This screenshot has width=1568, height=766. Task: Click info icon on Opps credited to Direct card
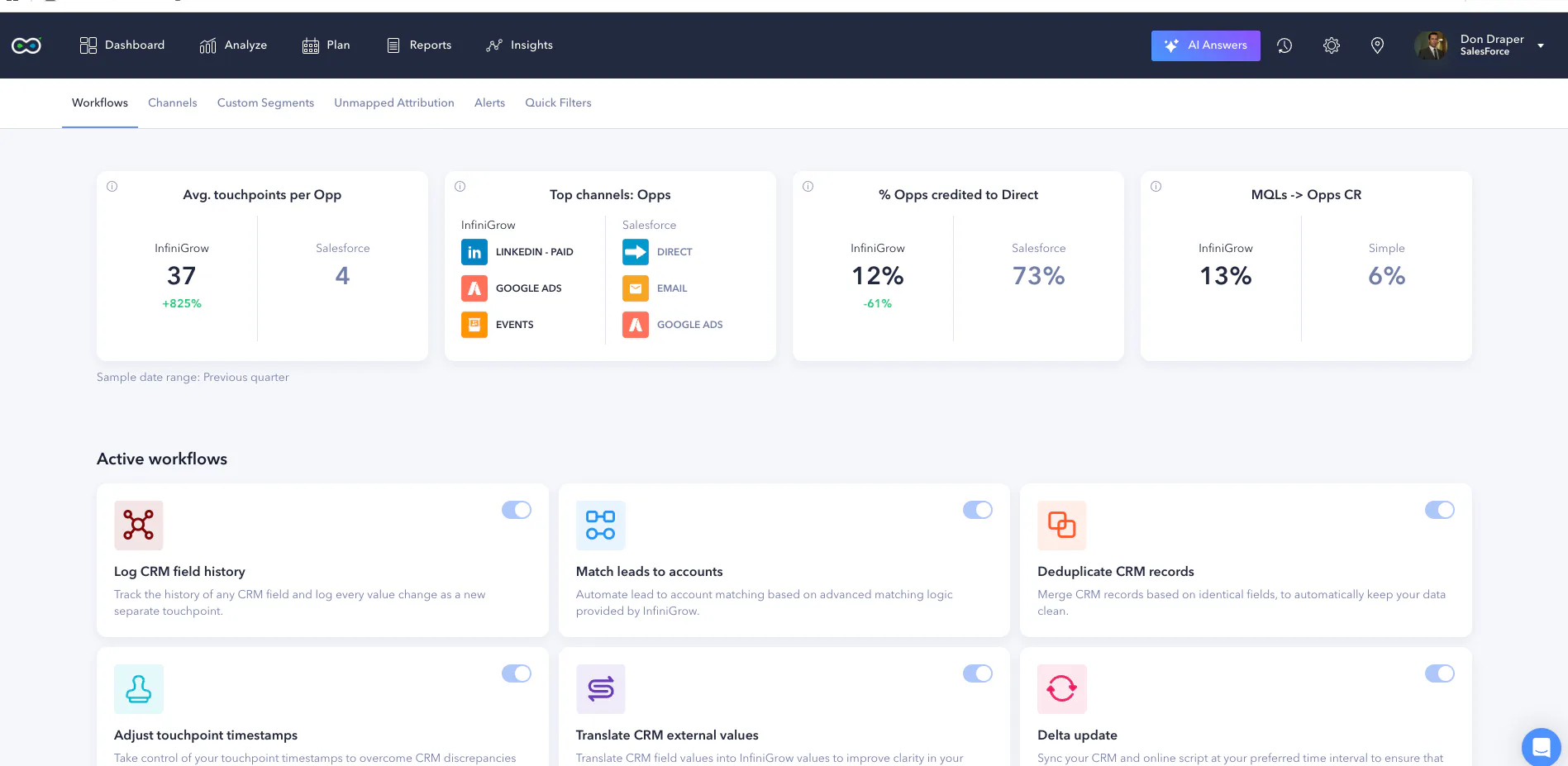point(808,187)
